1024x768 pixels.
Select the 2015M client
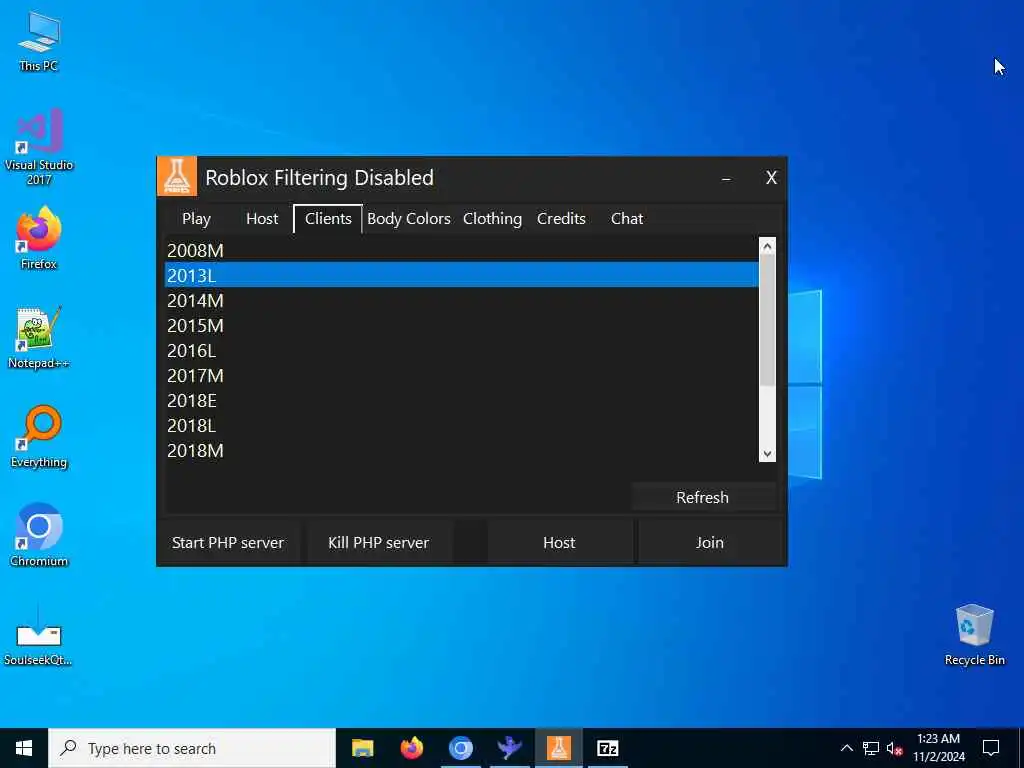[x=461, y=325]
